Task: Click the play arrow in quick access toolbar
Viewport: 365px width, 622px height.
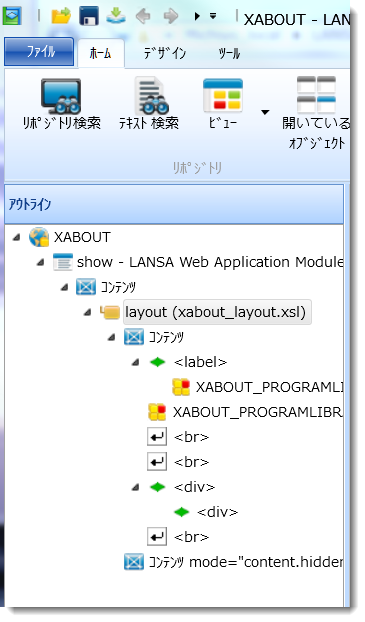Action: (x=196, y=16)
